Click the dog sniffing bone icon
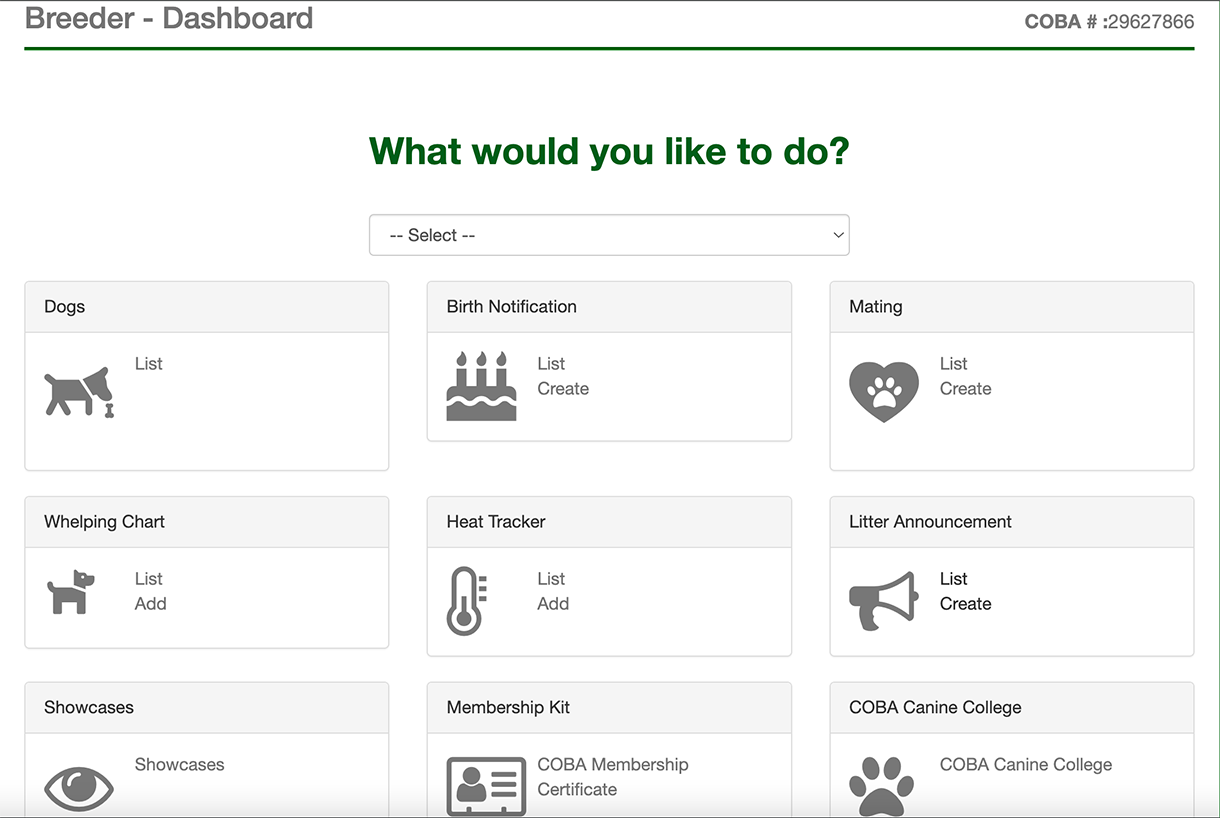The width and height of the screenshot is (1220, 818). [79, 392]
